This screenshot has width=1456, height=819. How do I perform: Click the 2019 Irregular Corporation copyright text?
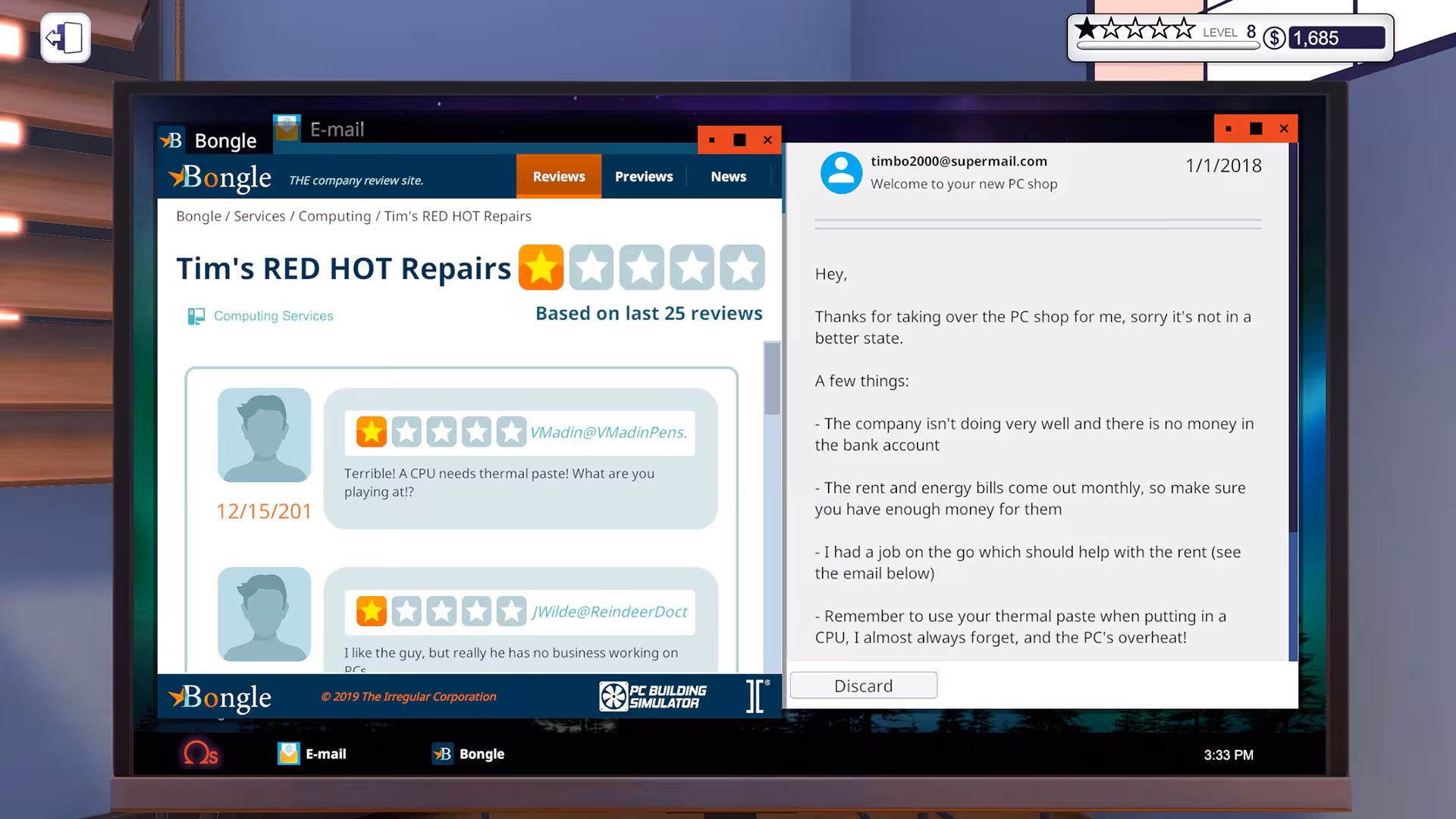click(x=408, y=697)
